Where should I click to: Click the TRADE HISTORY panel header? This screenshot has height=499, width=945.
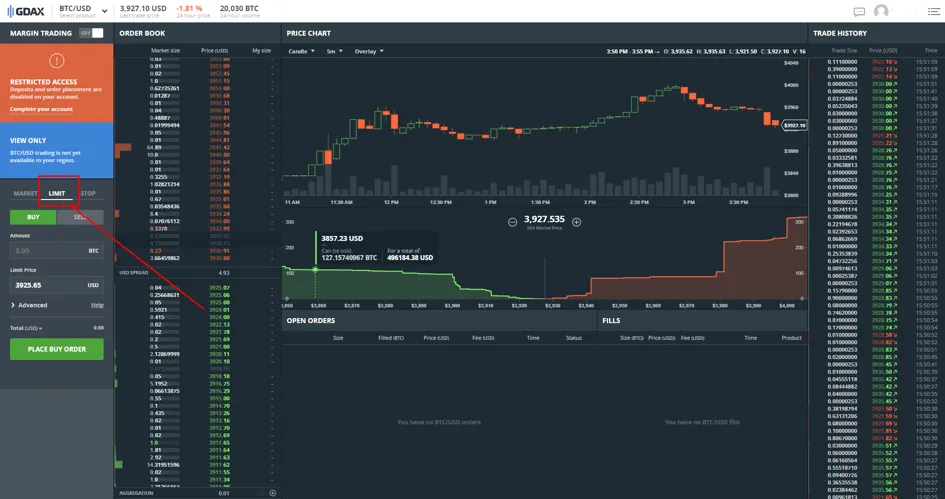tap(840, 33)
